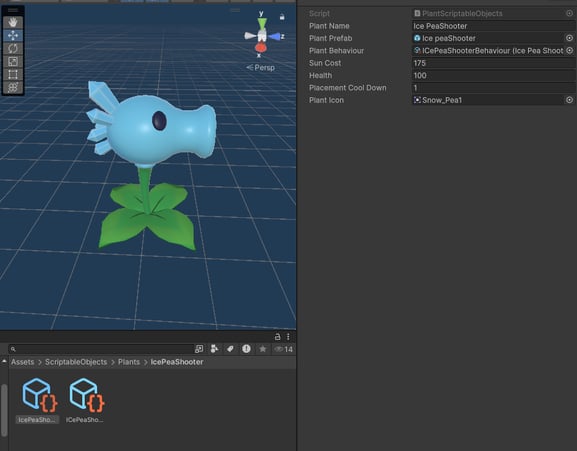Click the scene tools overlay drag handle
577x451 pixels.
coord(13,10)
